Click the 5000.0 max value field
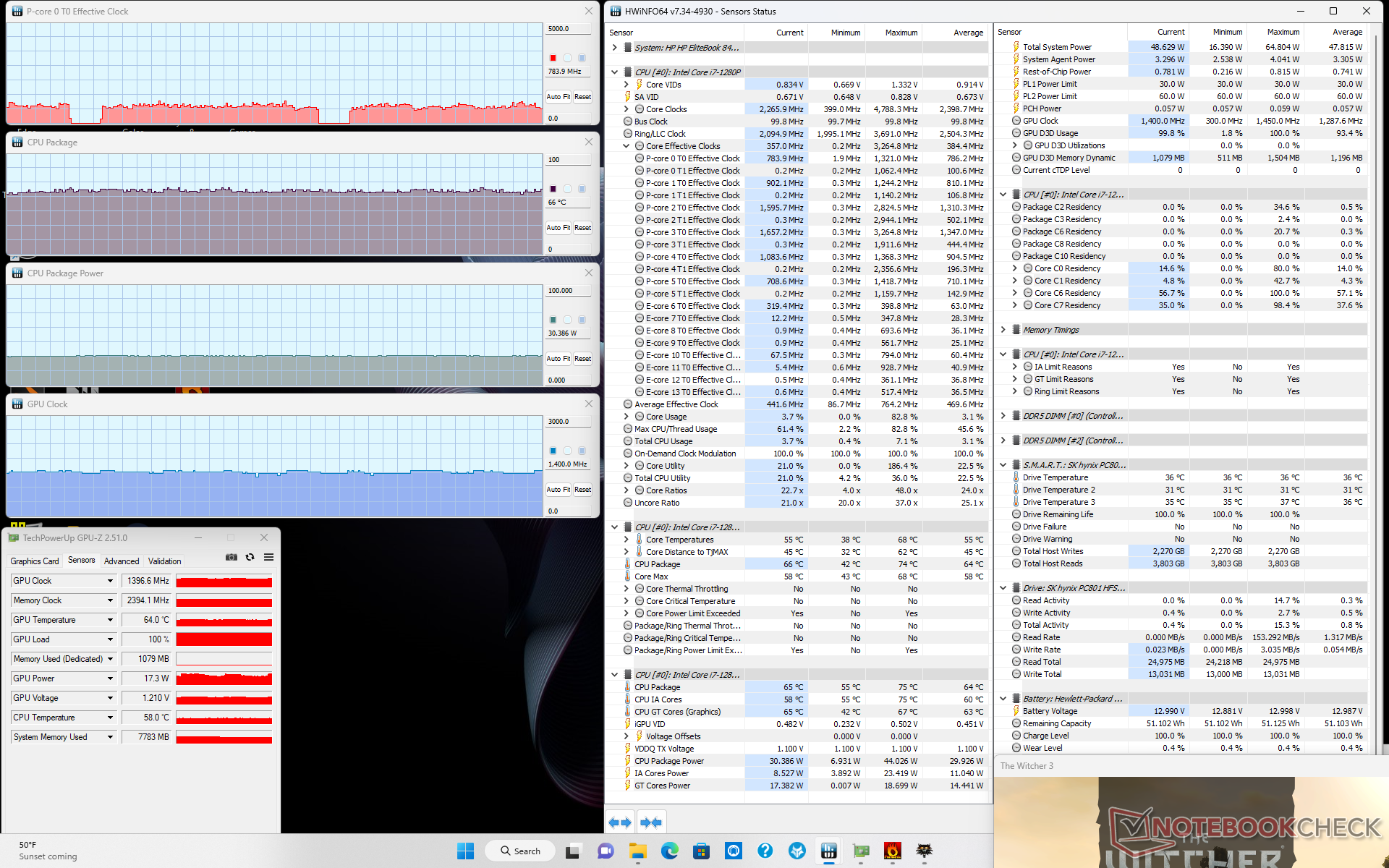Viewport: 1389px width, 868px height. [x=568, y=29]
